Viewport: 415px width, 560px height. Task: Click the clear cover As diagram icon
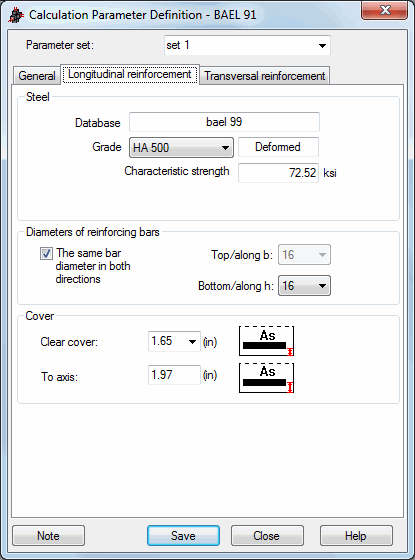tap(266, 341)
